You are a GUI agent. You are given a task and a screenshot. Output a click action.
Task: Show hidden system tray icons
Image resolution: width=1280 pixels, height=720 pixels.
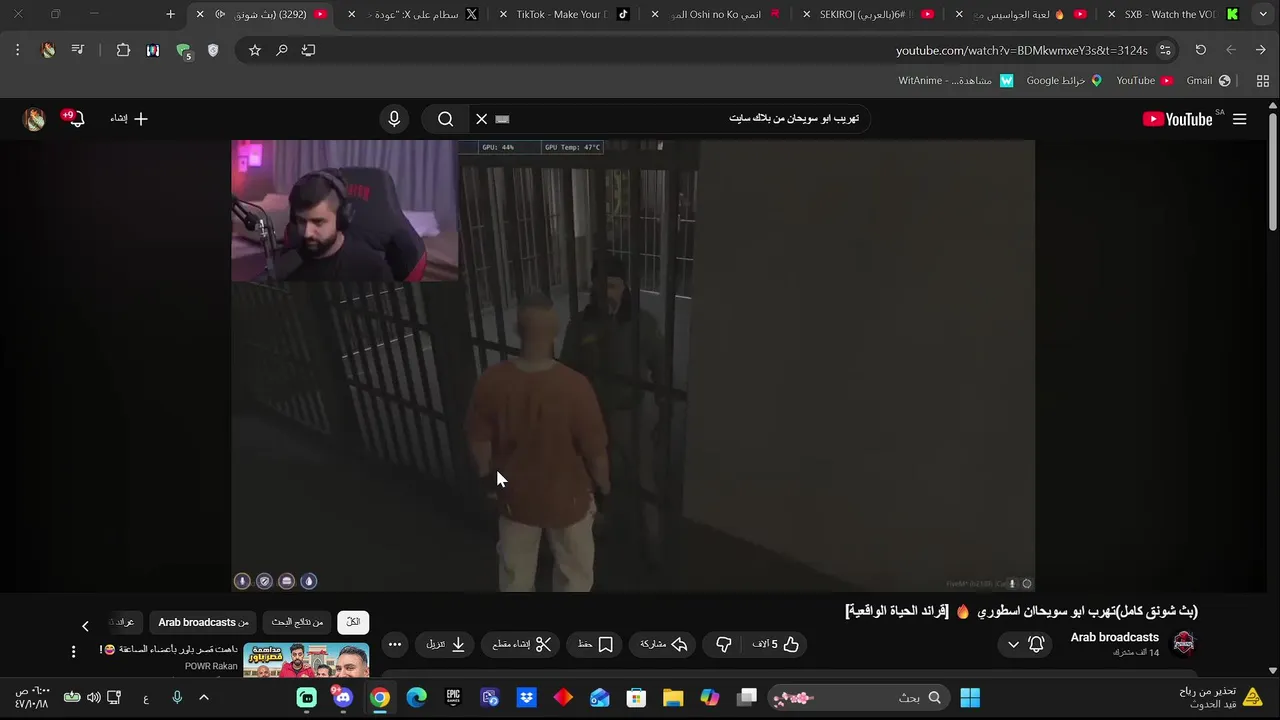(x=204, y=698)
